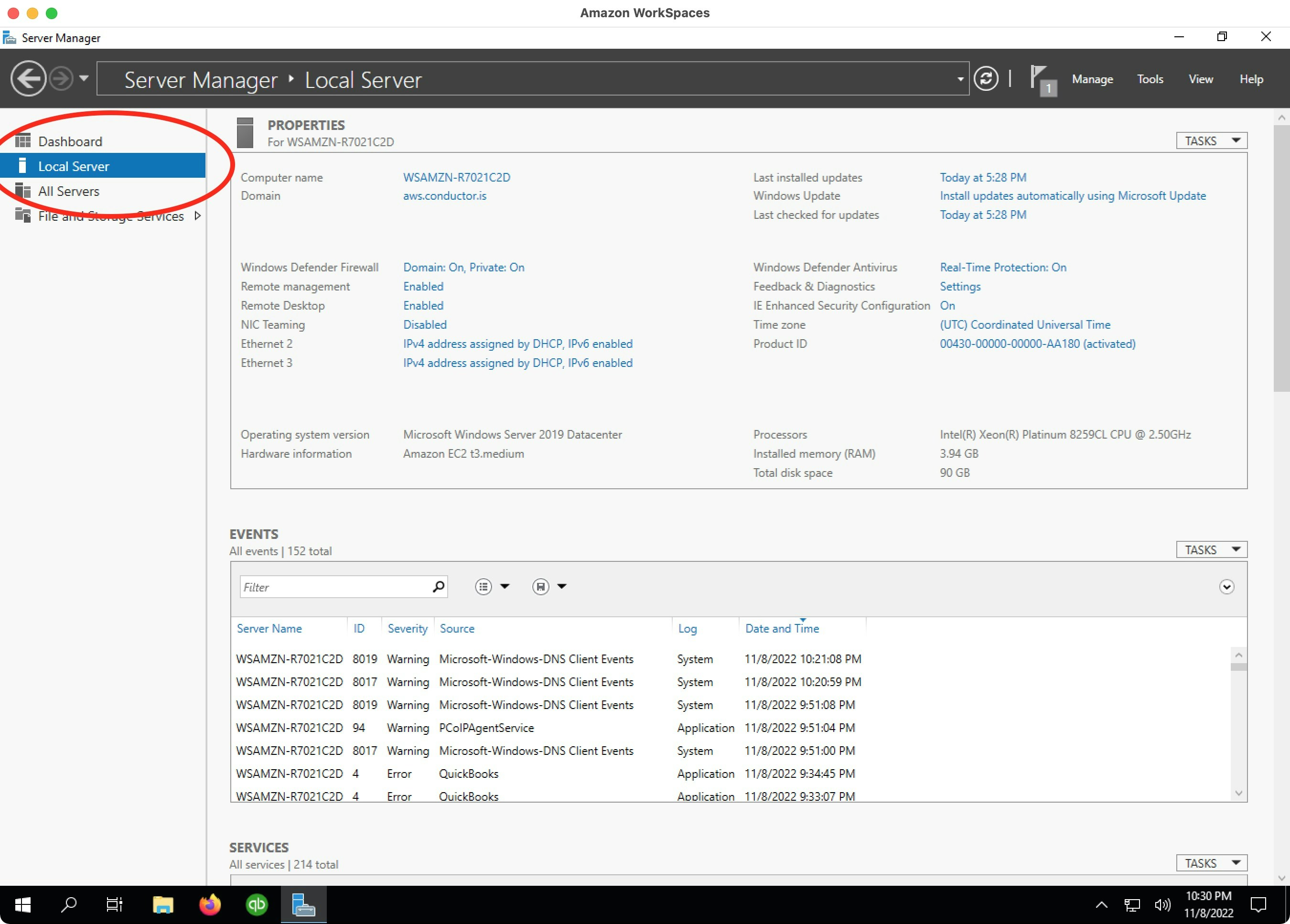
Task: Click computer name WSAMZN-R7021C2D link
Action: pos(456,177)
